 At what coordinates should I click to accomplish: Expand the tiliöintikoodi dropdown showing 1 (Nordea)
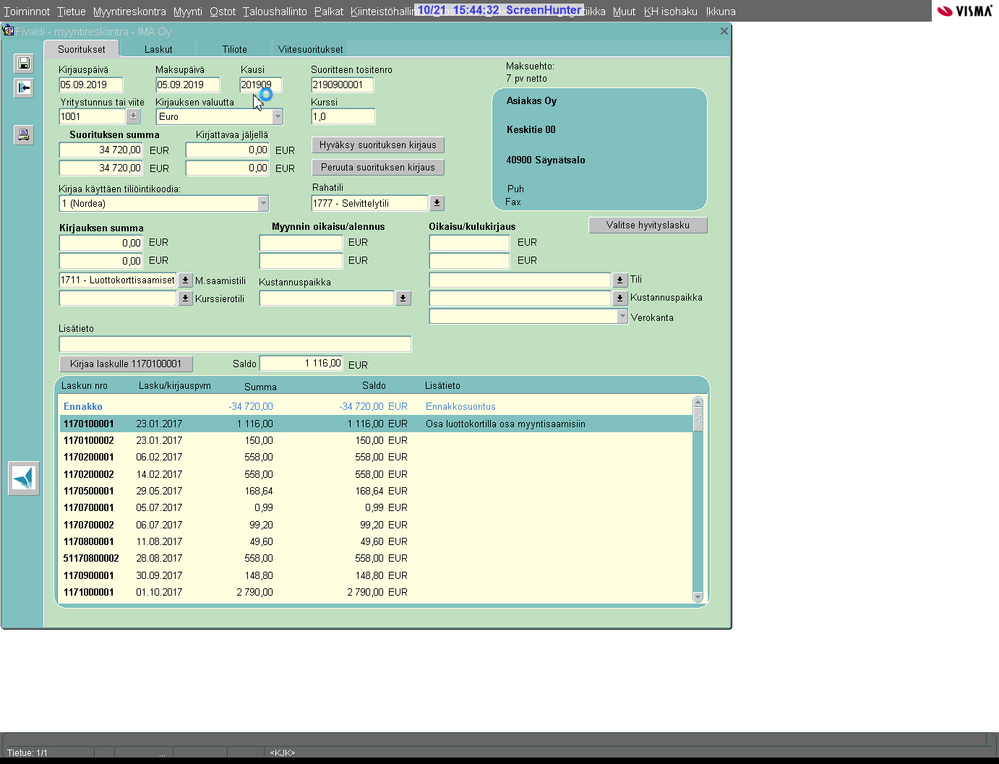pyautogui.click(x=263, y=203)
